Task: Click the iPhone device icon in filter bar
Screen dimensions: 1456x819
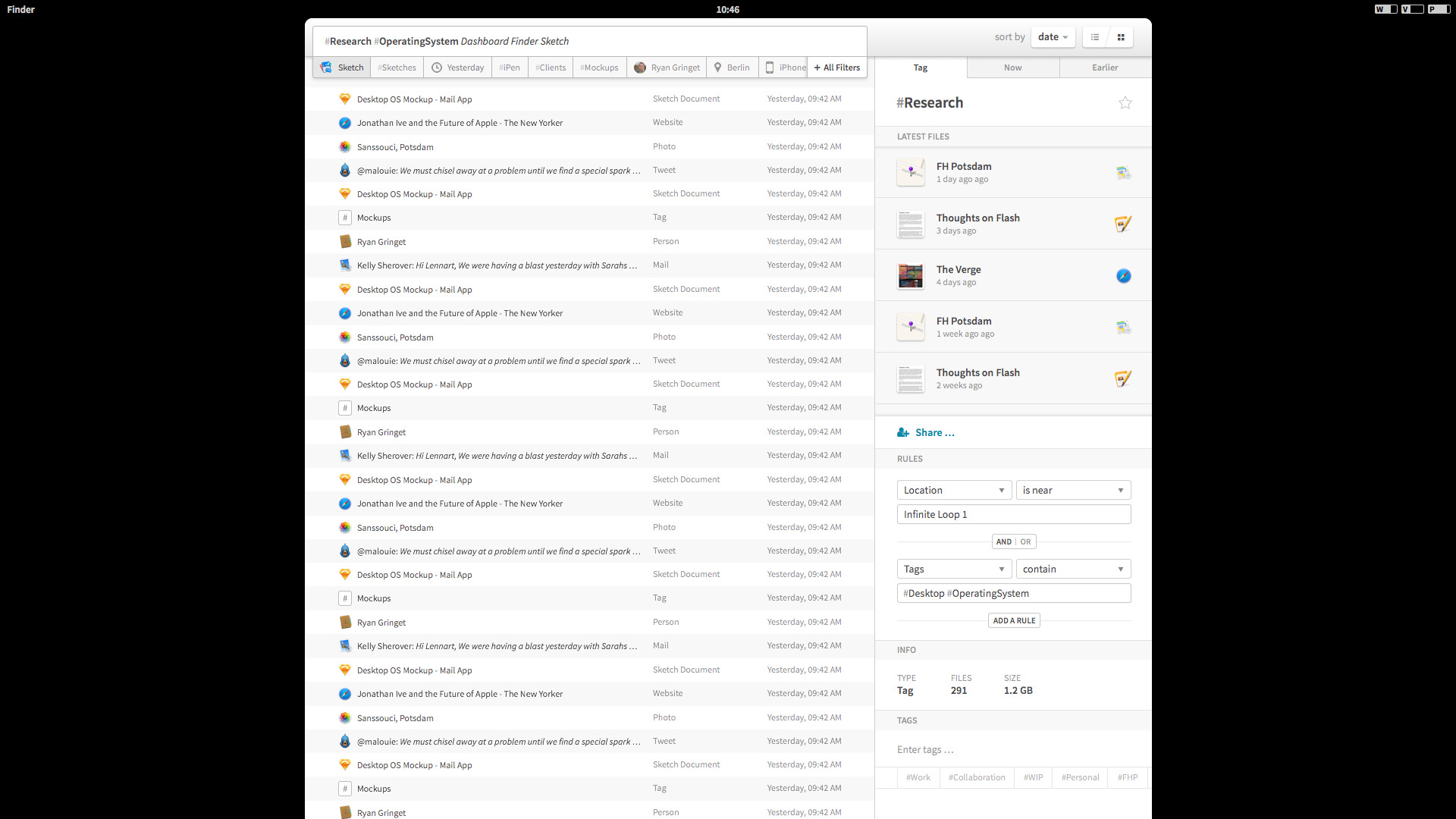Action: tap(769, 67)
